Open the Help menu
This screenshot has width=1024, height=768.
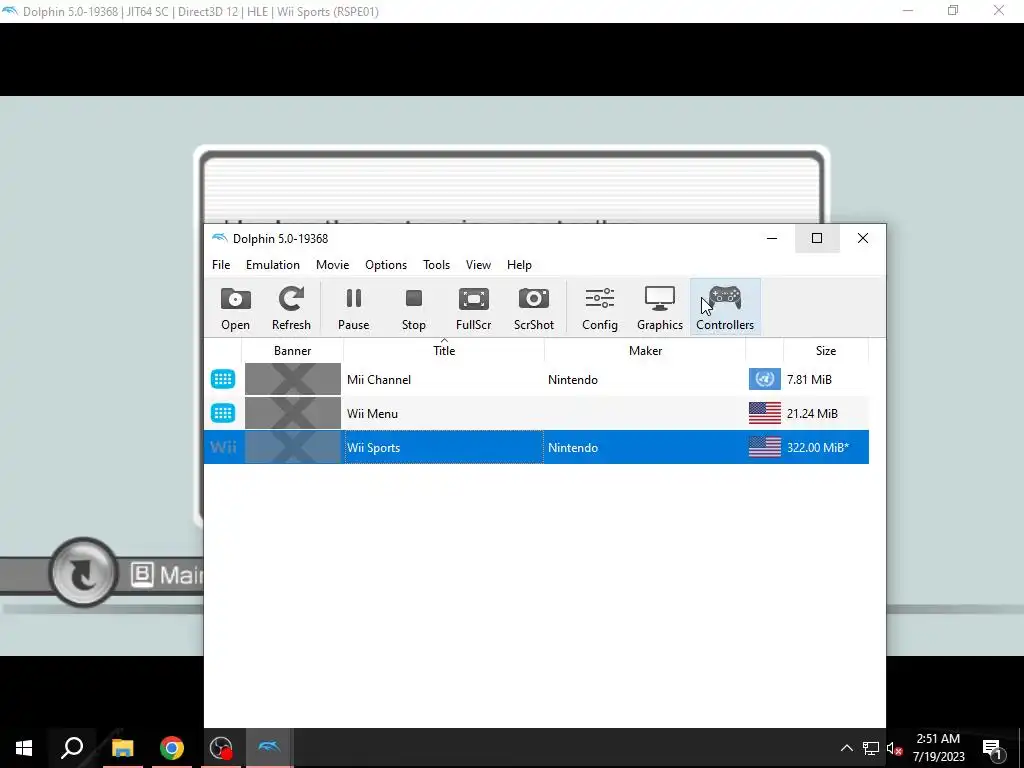coord(519,264)
